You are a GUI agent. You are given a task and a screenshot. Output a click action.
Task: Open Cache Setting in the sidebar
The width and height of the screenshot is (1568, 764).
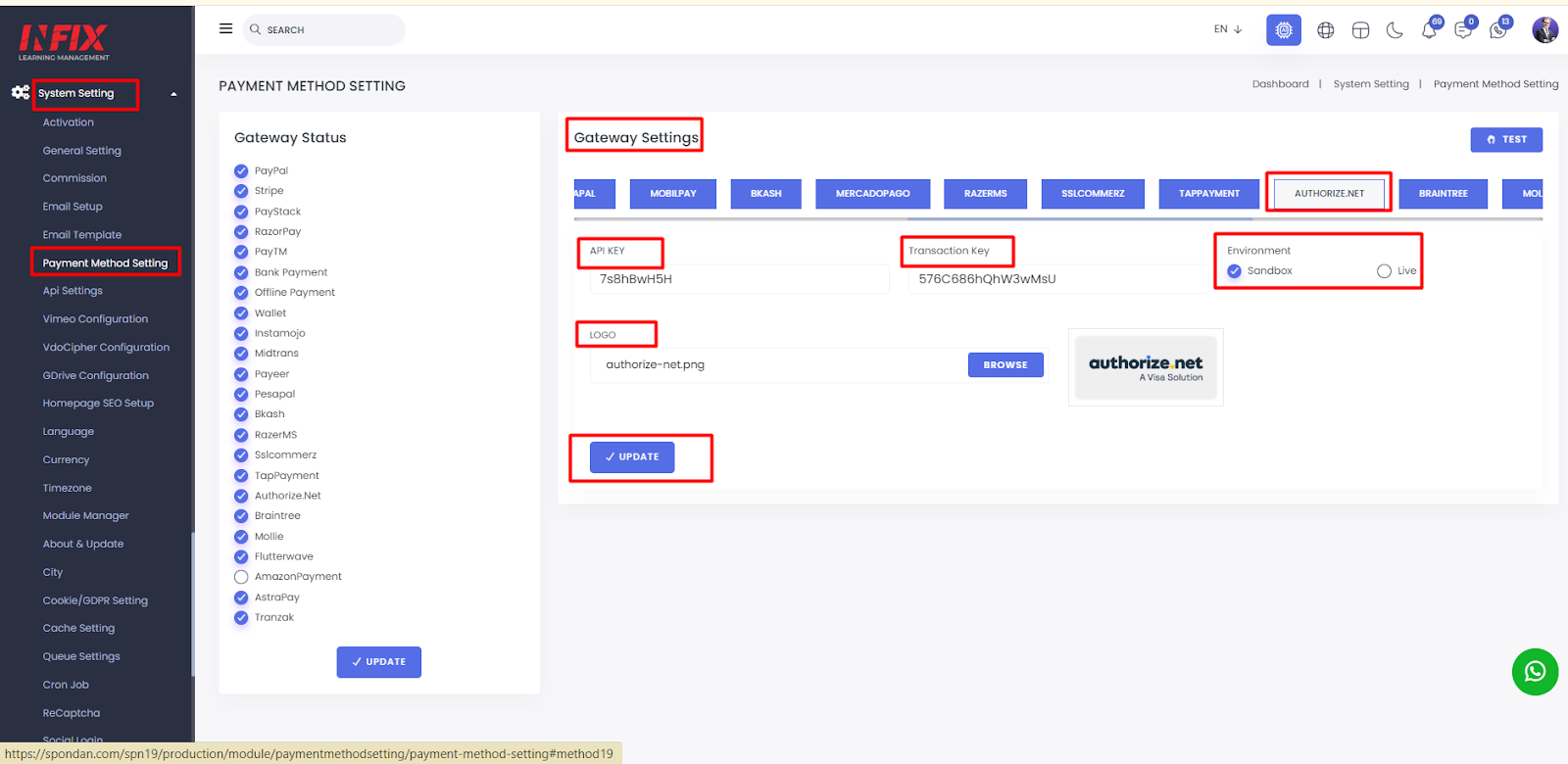(x=78, y=629)
